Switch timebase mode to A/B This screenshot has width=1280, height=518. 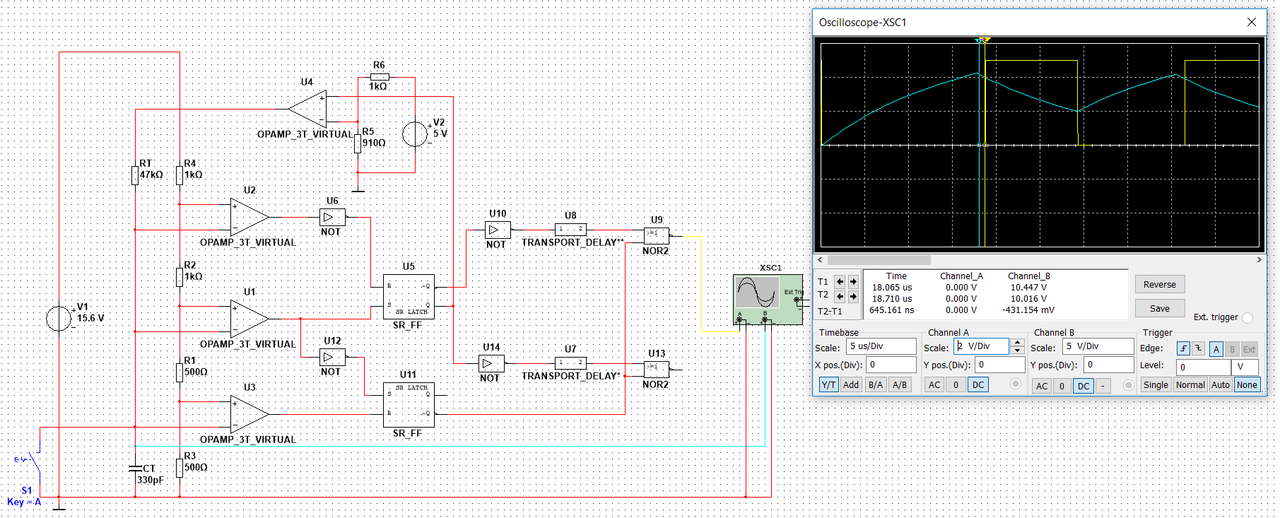(x=900, y=384)
